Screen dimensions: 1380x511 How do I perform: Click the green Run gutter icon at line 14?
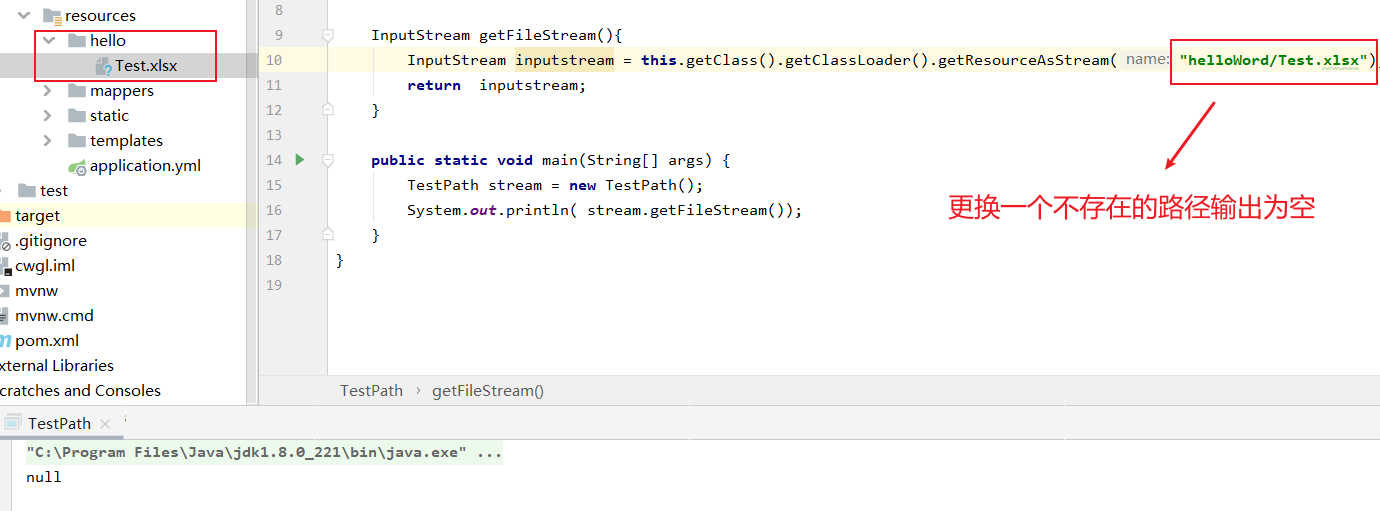click(x=299, y=160)
